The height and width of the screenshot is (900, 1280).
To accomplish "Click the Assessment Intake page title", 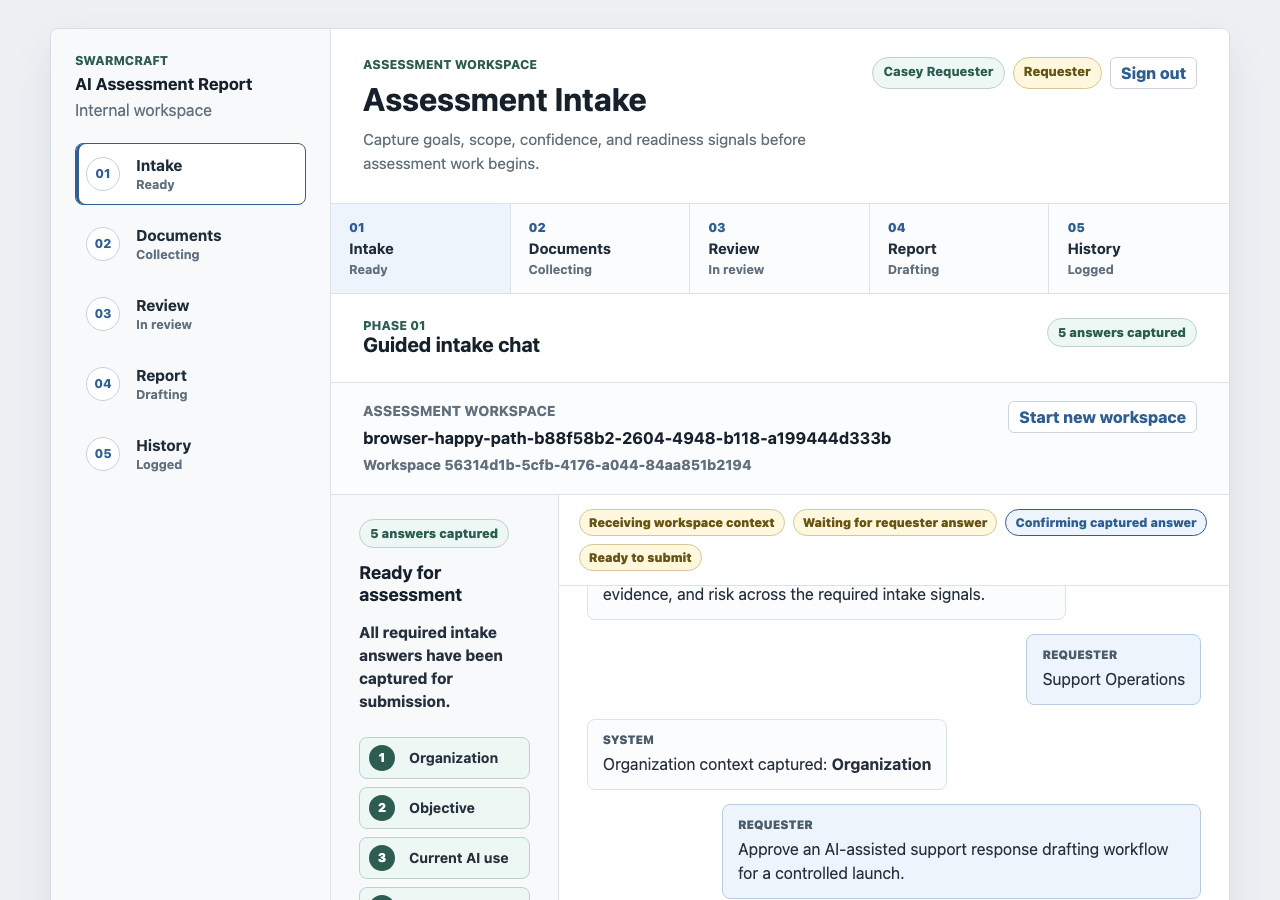I will click(x=505, y=100).
